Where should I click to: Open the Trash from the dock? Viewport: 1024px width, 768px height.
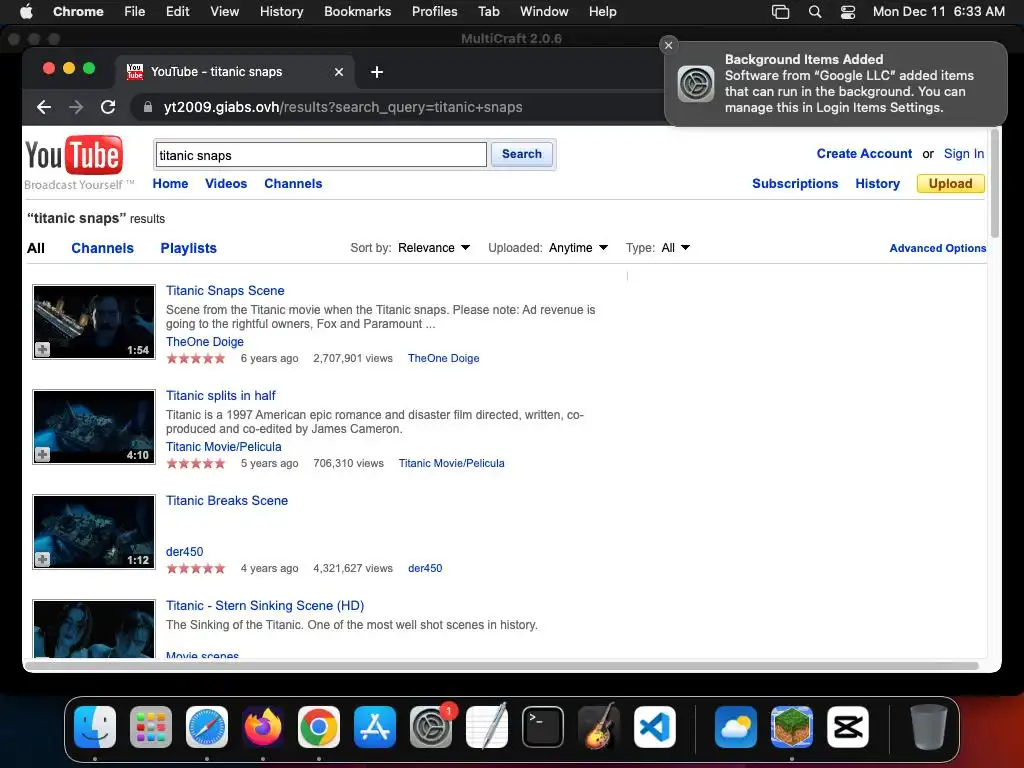(929, 727)
